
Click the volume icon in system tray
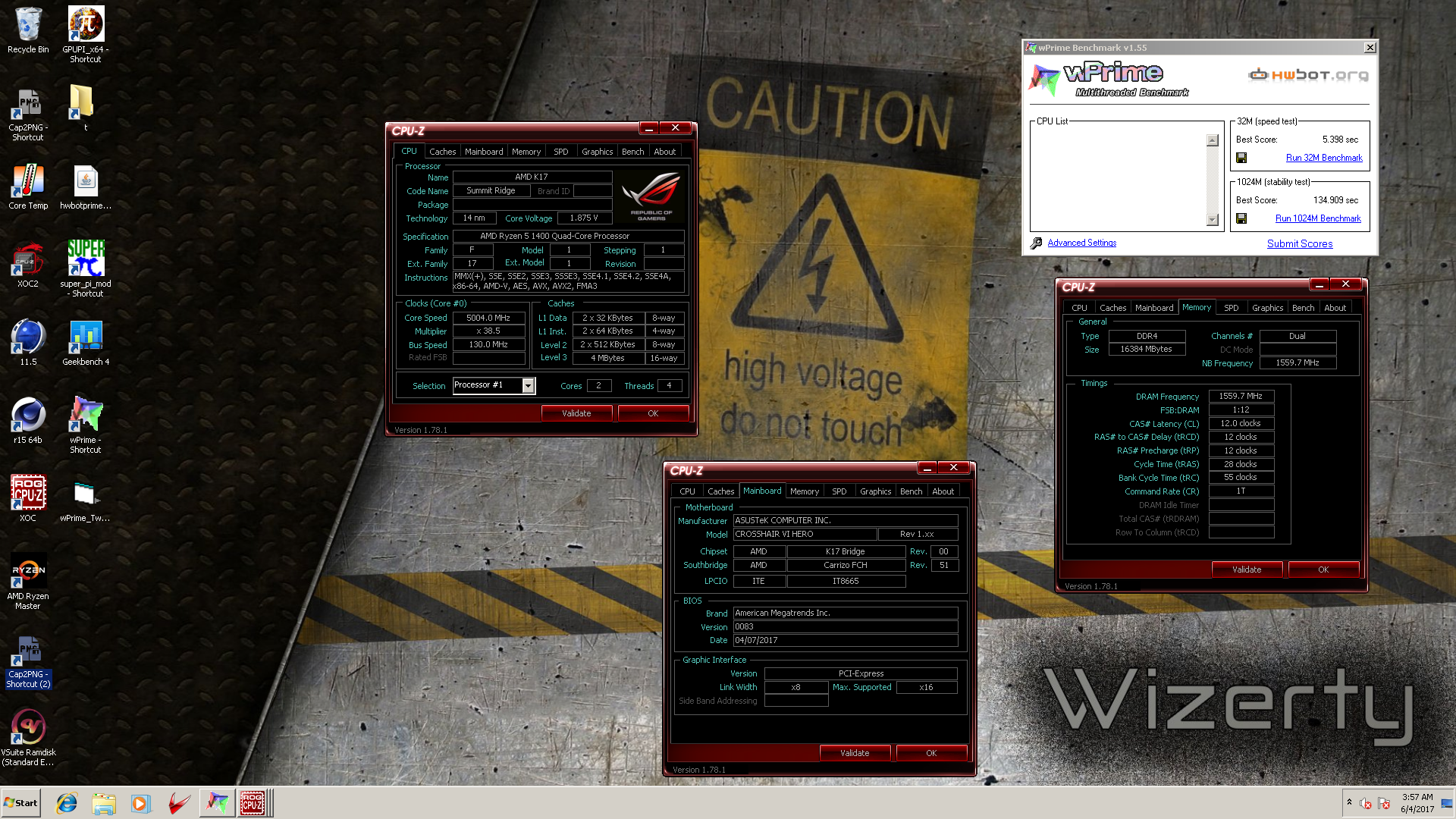1366,803
